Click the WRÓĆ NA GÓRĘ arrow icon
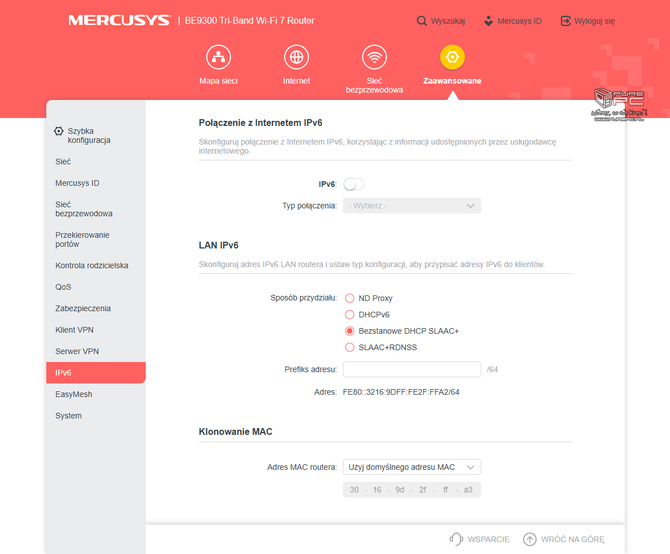This screenshot has width=670, height=554. (x=529, y=539)
